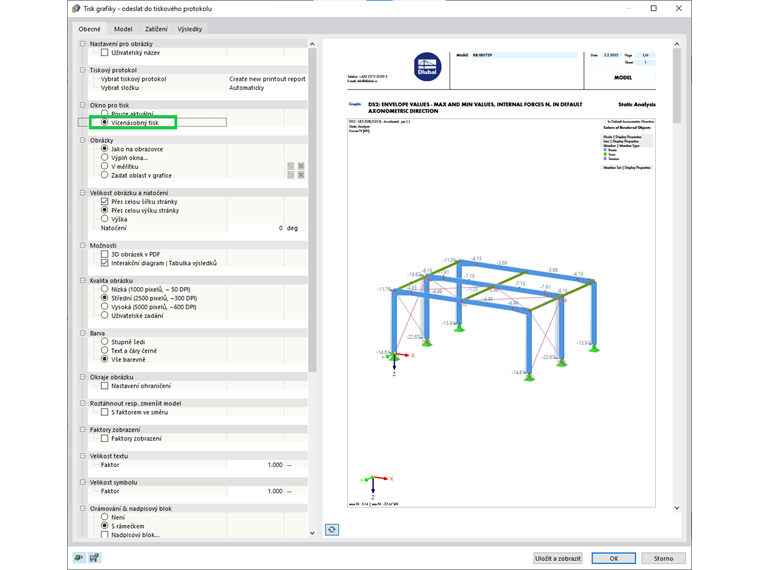This screenshot has height=570, width=760.
Task: Collapse the Barva section
Action: tap(82, 333)
